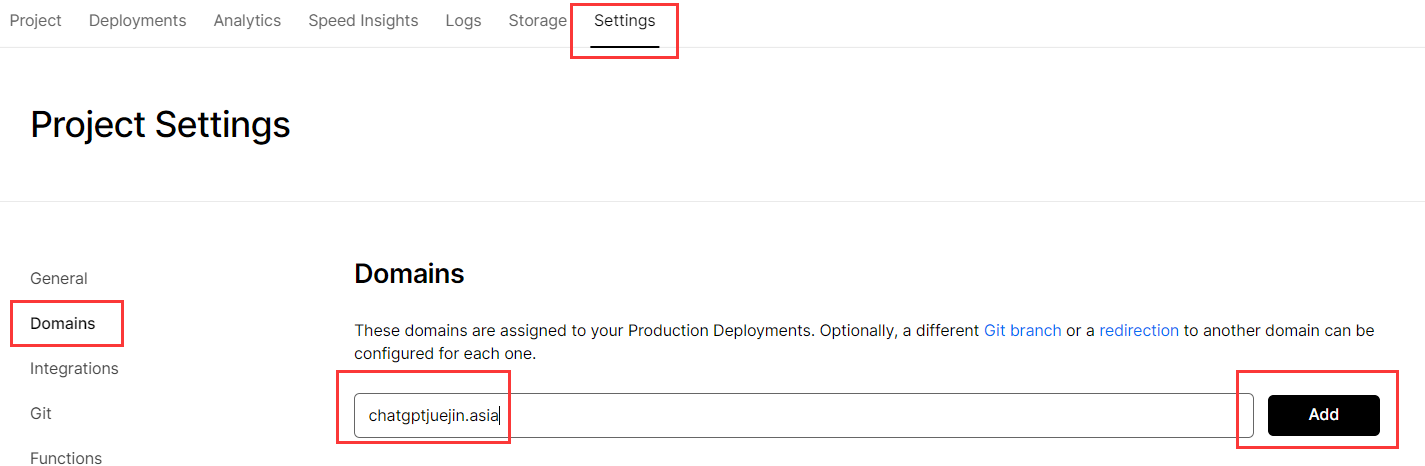Go to the Analytics tab
This screenshot has width=1425, height=466.
pos(247,20)
